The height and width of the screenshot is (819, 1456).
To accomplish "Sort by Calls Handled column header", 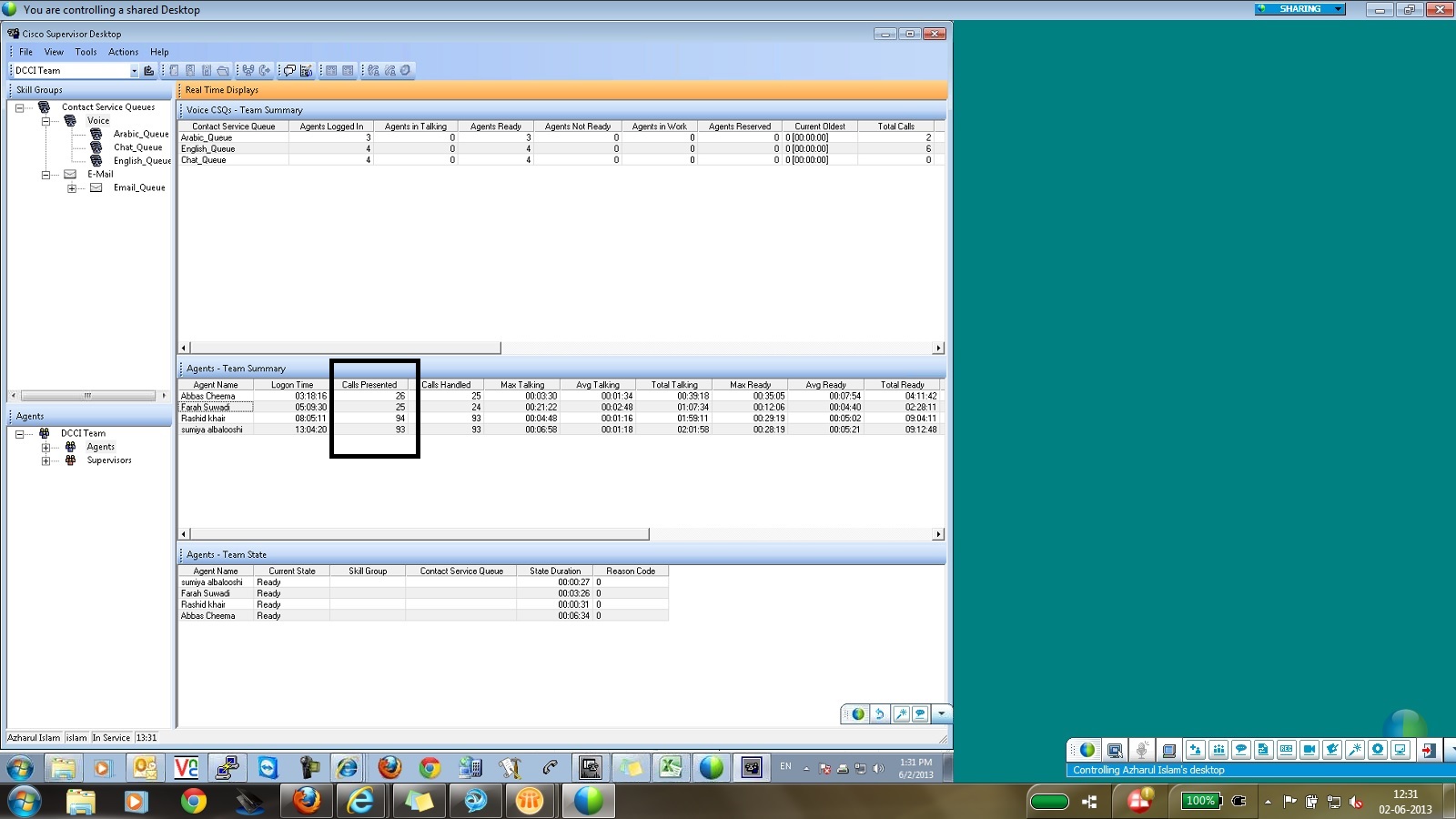I will click(x=446, y=385).
